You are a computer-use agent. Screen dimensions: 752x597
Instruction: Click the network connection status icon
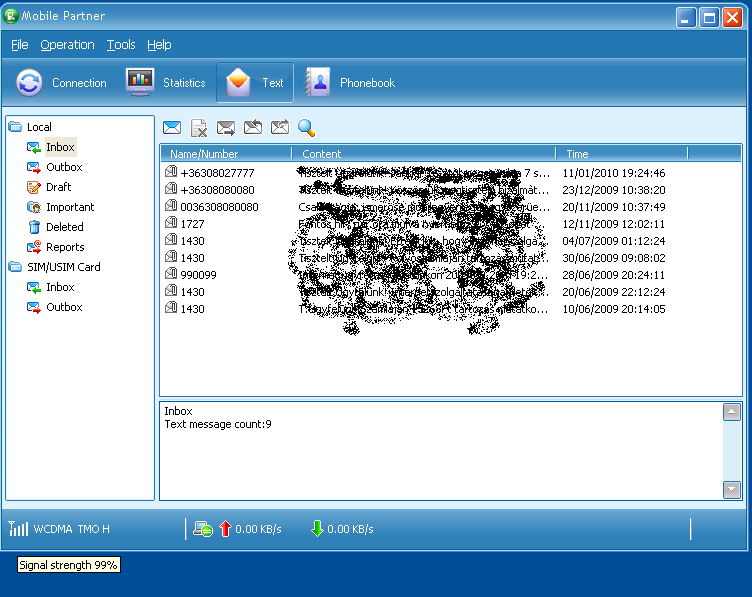pyautogui.click(x=202, y=529)
